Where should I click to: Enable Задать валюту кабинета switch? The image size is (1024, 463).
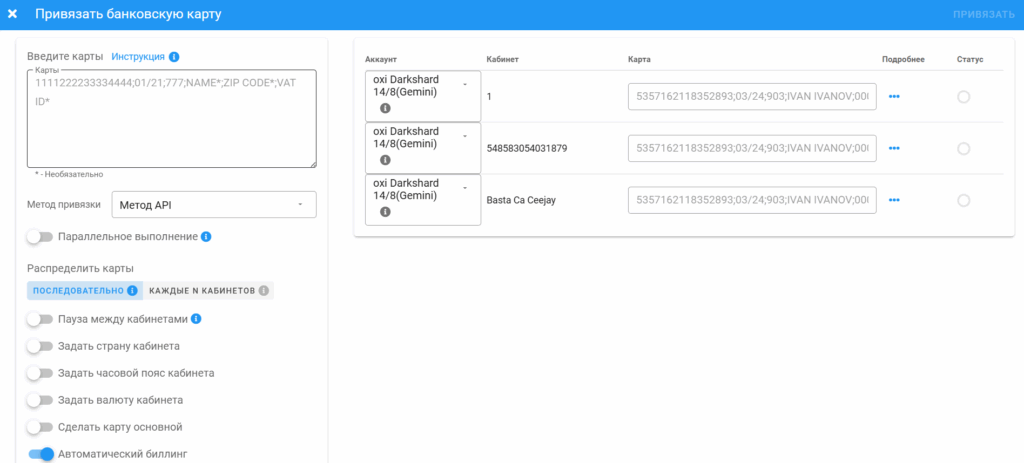pos(40,400)
